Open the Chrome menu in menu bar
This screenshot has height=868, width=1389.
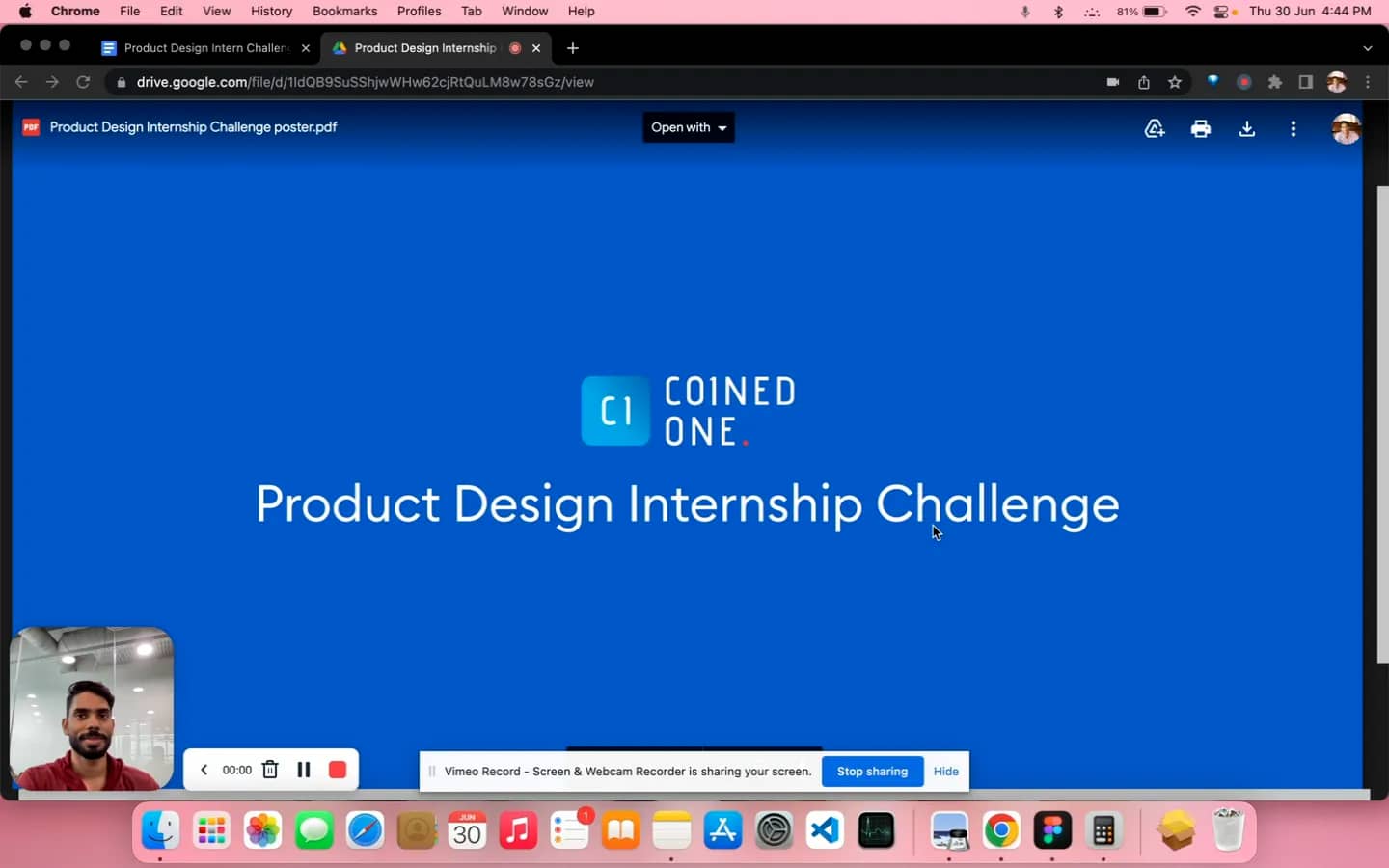pos(75,11)
